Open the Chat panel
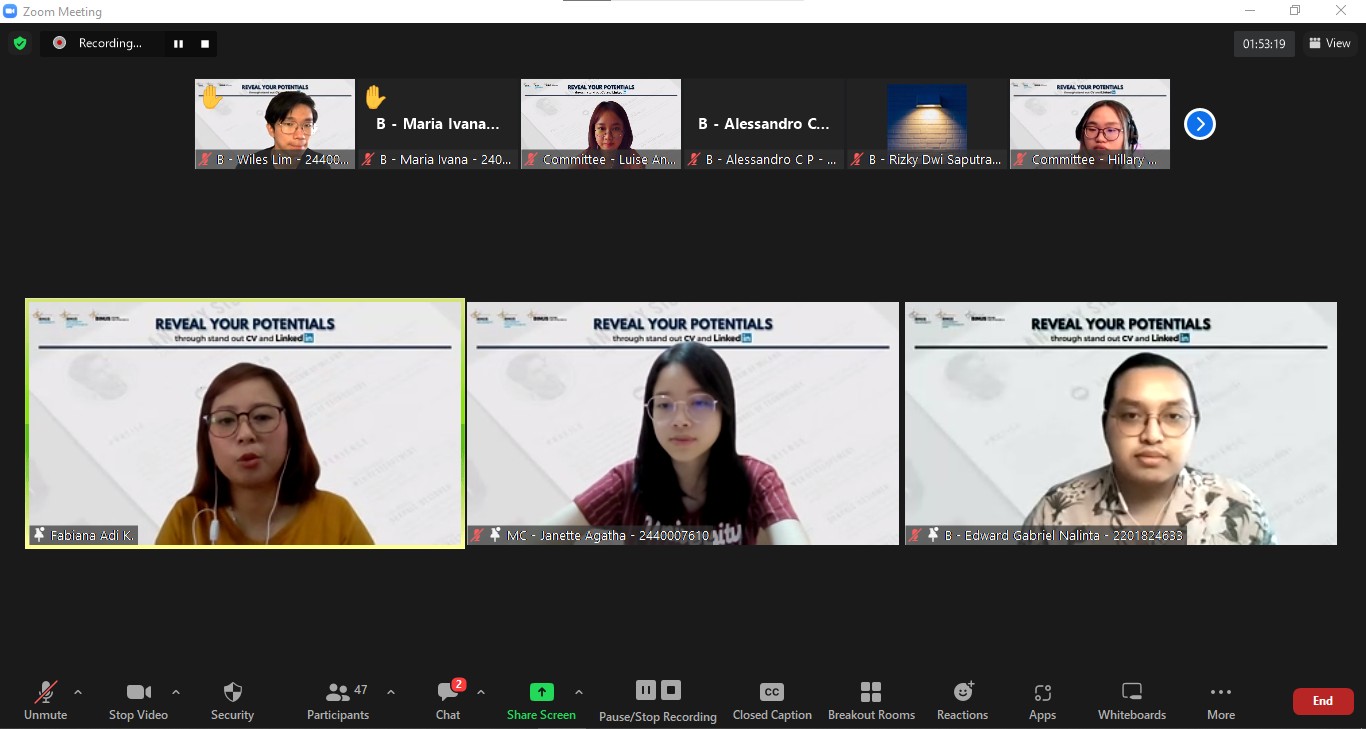The width and height of the screenshot is (1366, 729). pyautogui.click(x=448, y=700)
